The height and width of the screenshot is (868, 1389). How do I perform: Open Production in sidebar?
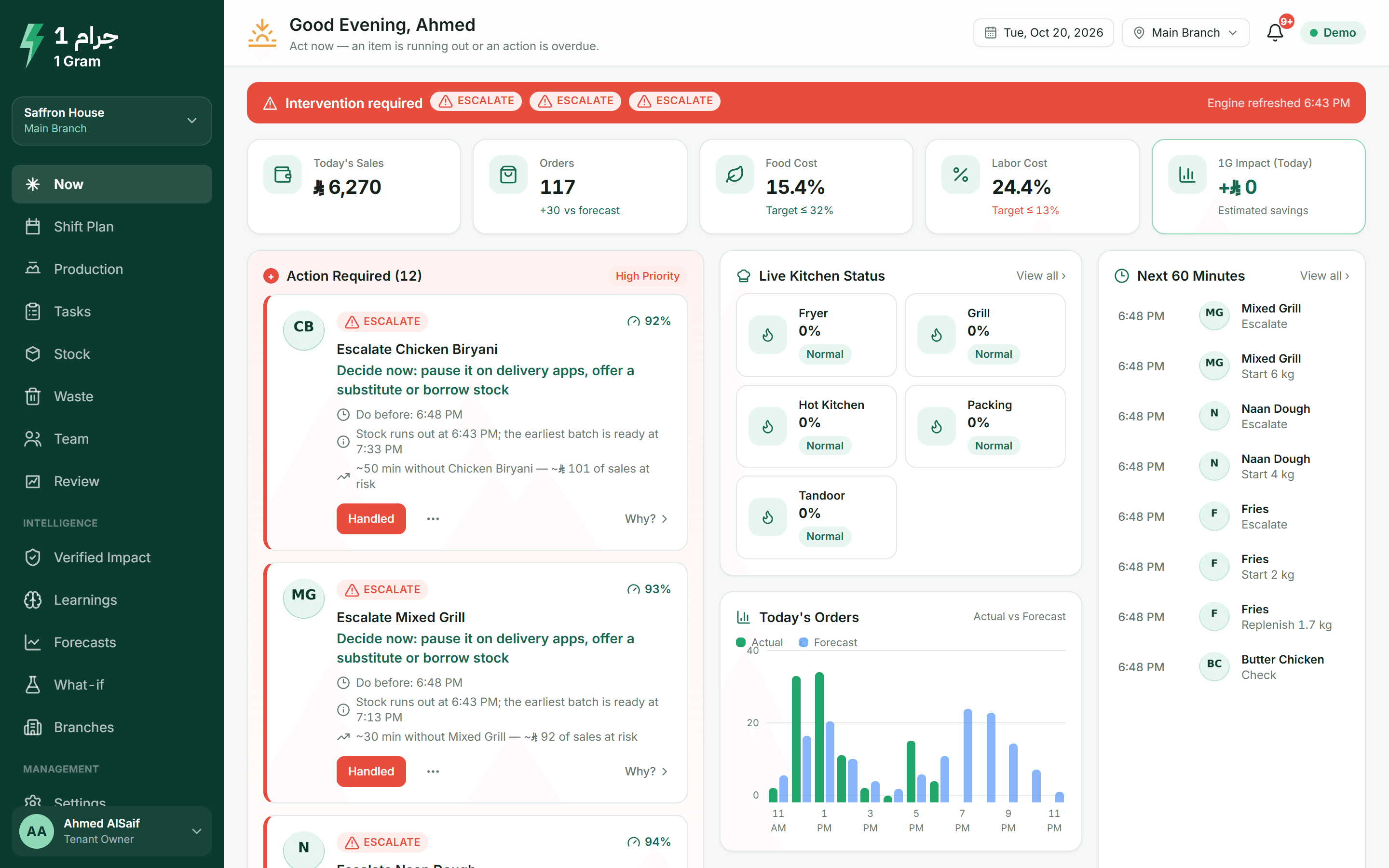[x=112, y=269]
